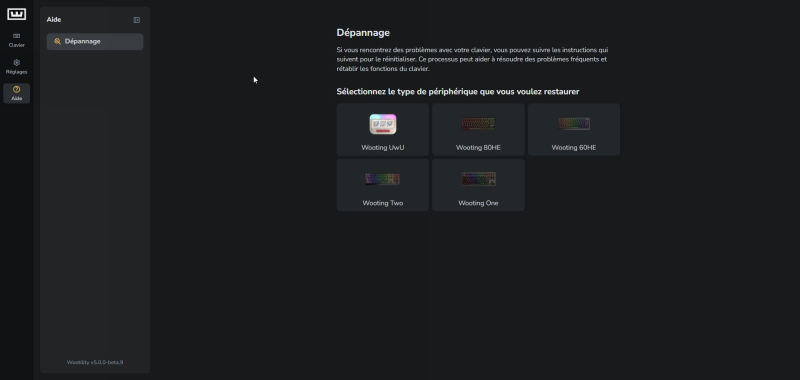Click the Wootility v5.0.0-beta version text
Image resolution: width=800 pixels, height=380 pixels.
95,362
